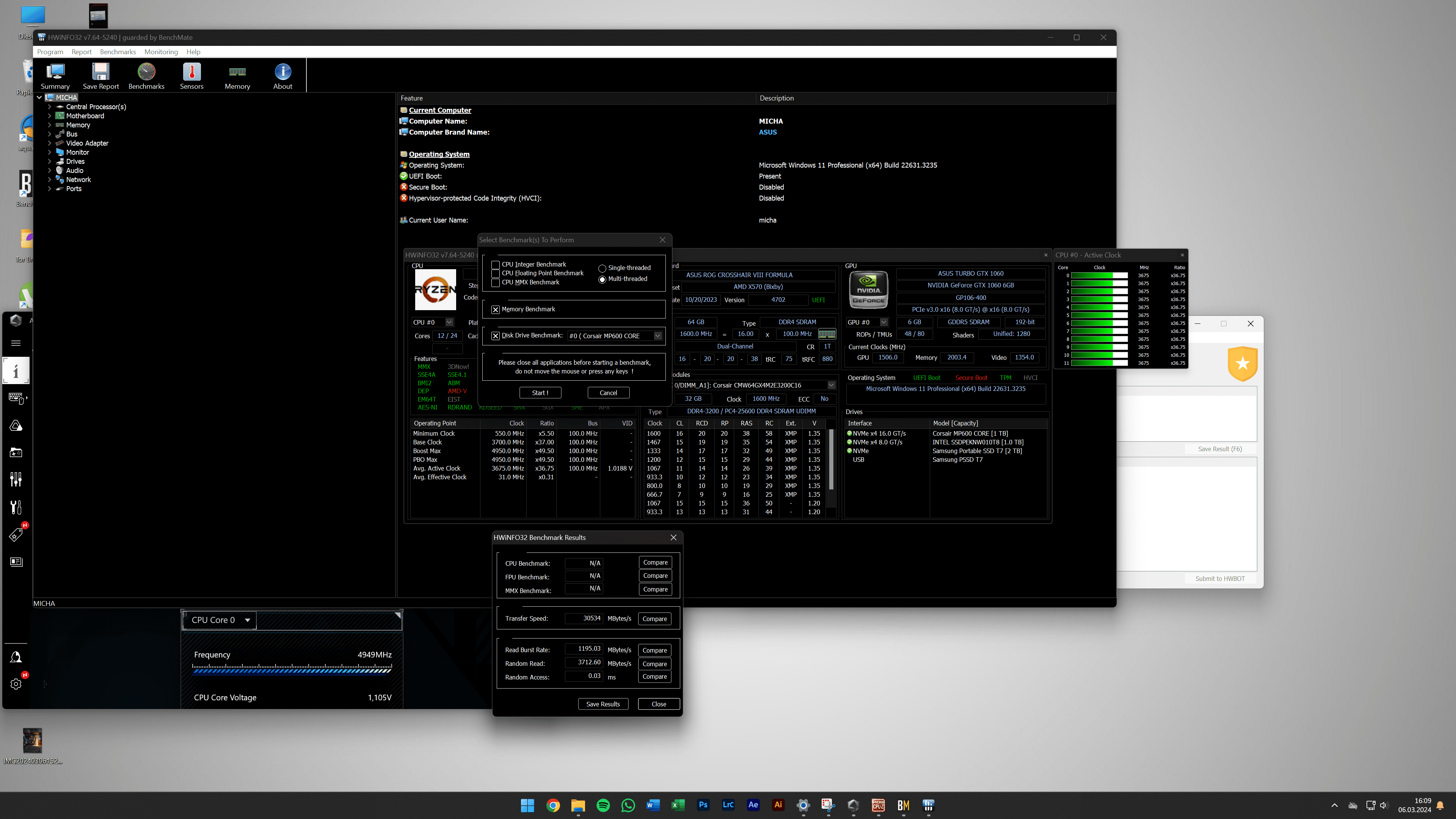Click the Core 0 active clock bar
Viewport: 1456px width, 819px height.
point(1099,276)
